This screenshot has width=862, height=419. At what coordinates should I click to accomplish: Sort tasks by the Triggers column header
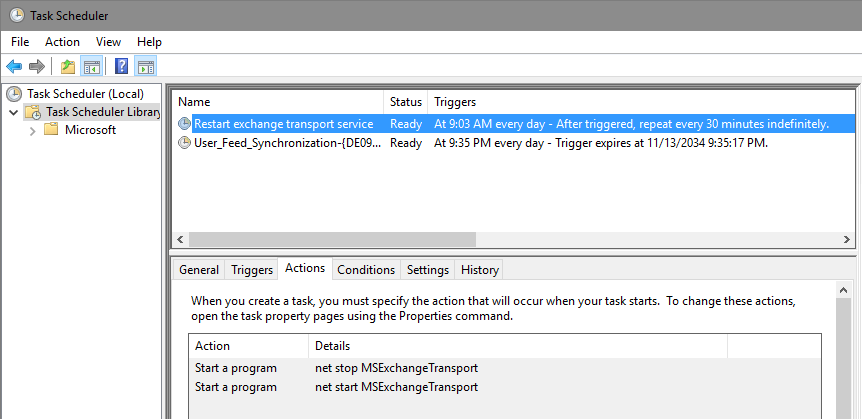pyautogui.click(x=641, y=102)
